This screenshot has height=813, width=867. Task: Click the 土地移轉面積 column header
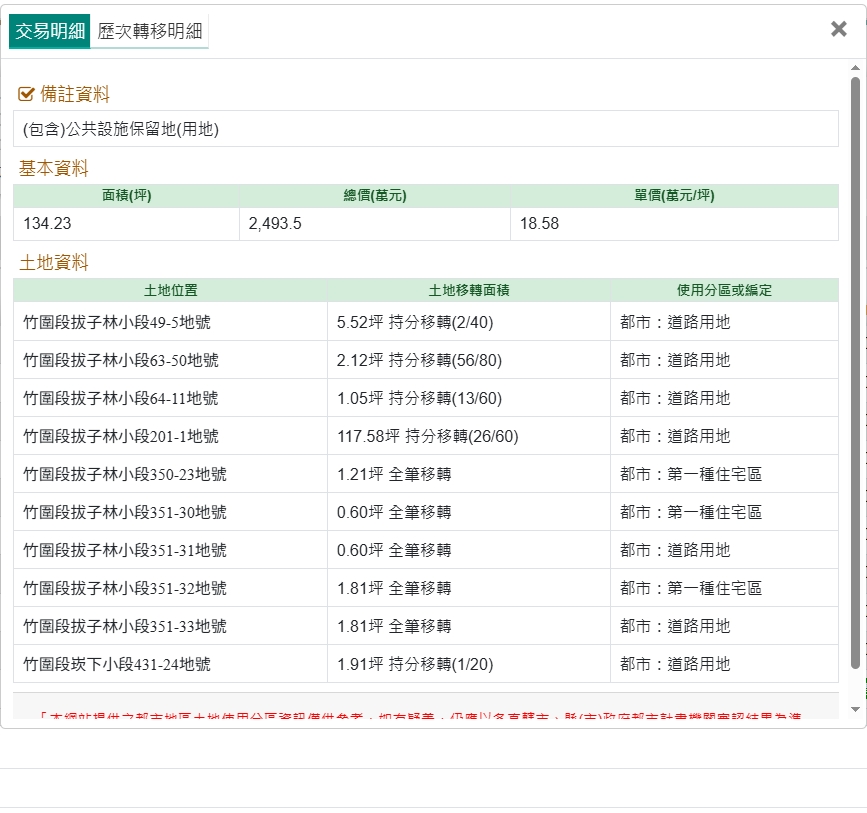[x=468, y=290]
